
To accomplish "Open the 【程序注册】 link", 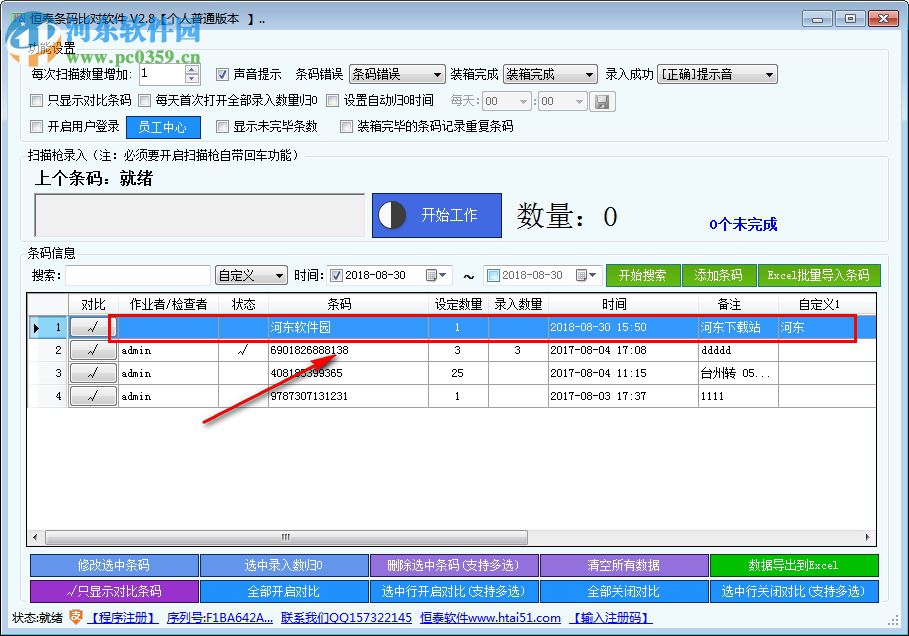I will coord(123,618).
